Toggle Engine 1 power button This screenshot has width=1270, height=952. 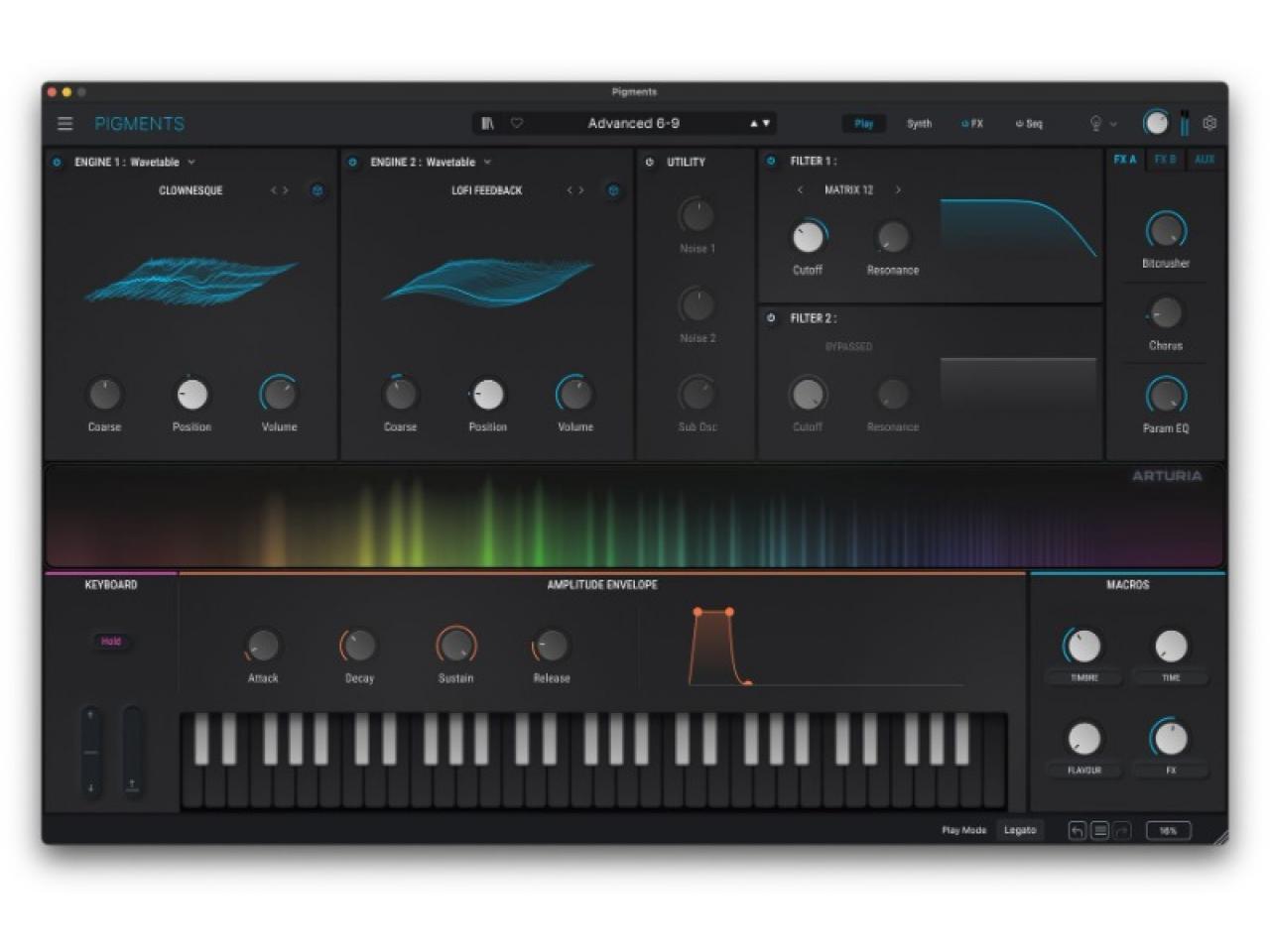(x=57, y=162)
